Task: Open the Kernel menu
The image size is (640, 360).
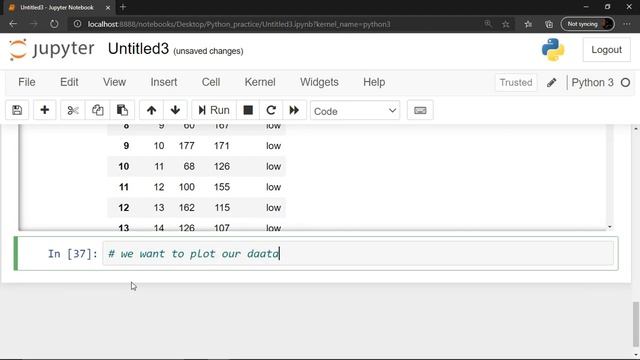Action: [260, 82]
